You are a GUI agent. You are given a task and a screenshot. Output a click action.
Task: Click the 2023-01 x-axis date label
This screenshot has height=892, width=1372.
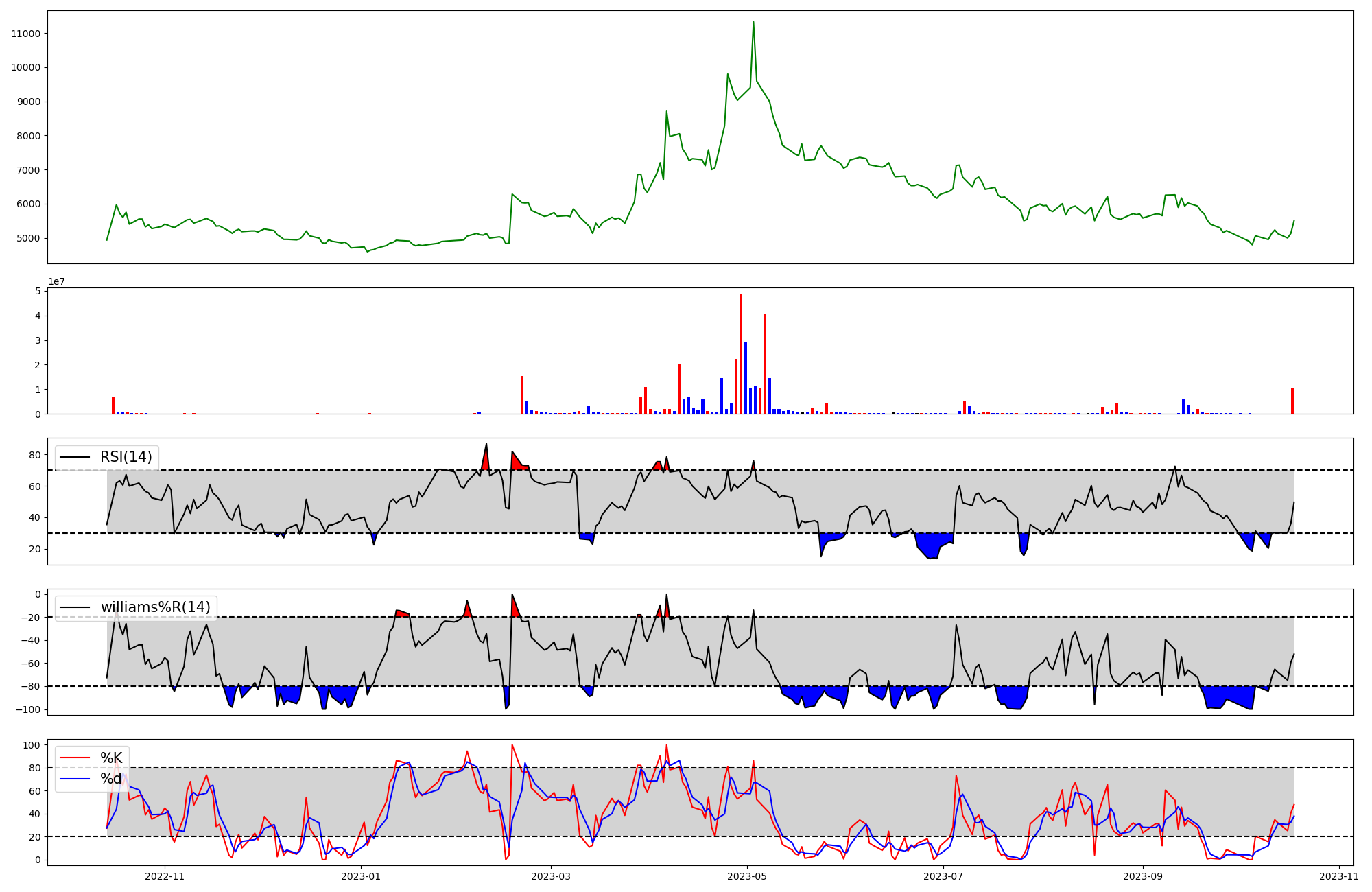pos(360,876)
